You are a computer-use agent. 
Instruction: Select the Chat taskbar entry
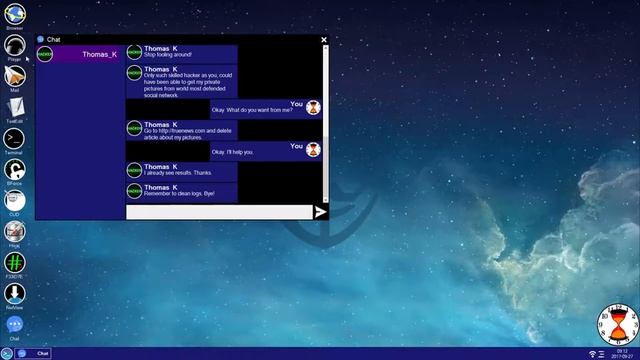pos(33,353)
